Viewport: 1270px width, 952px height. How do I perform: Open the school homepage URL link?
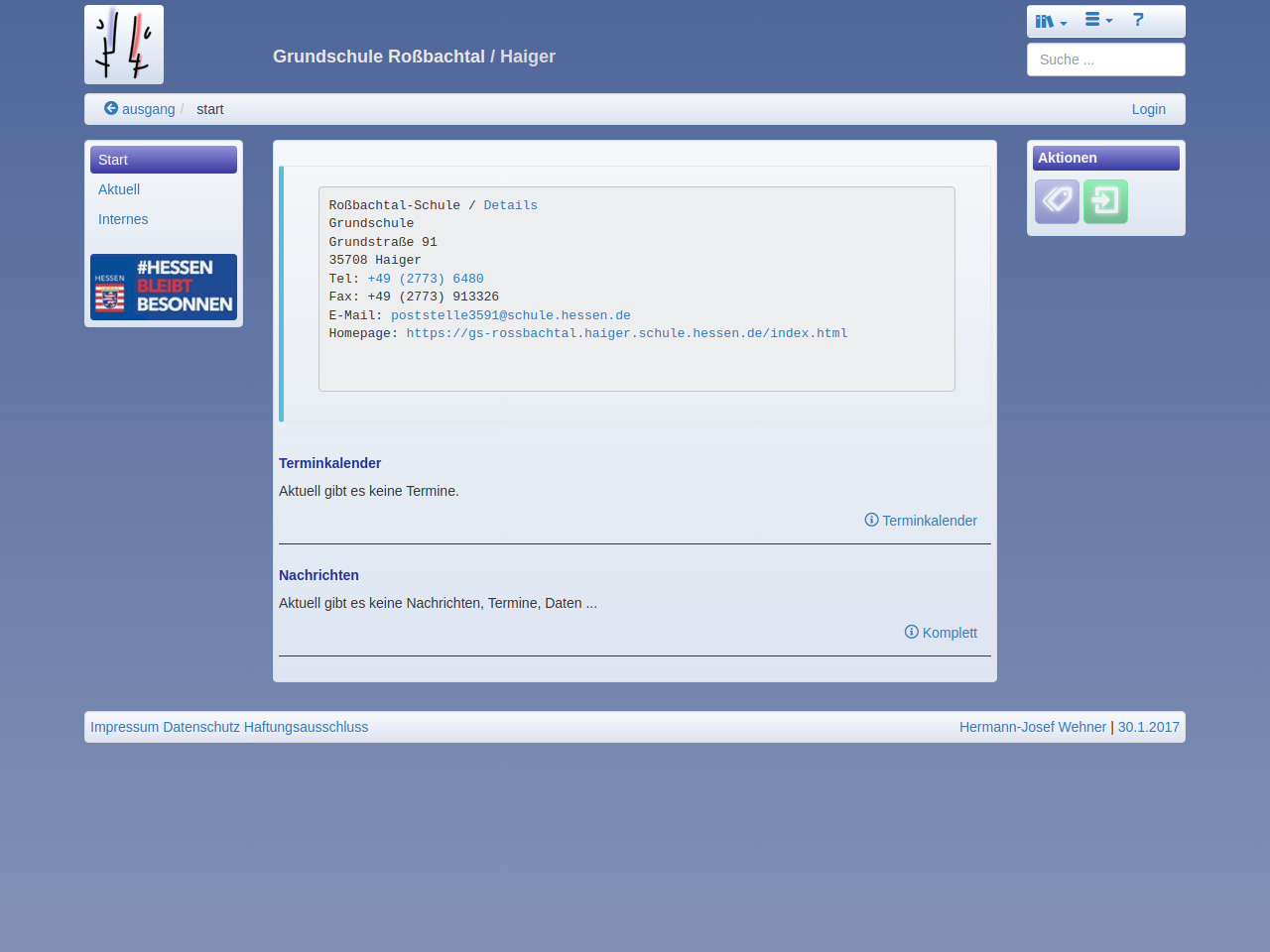click(x=626, y=333)
